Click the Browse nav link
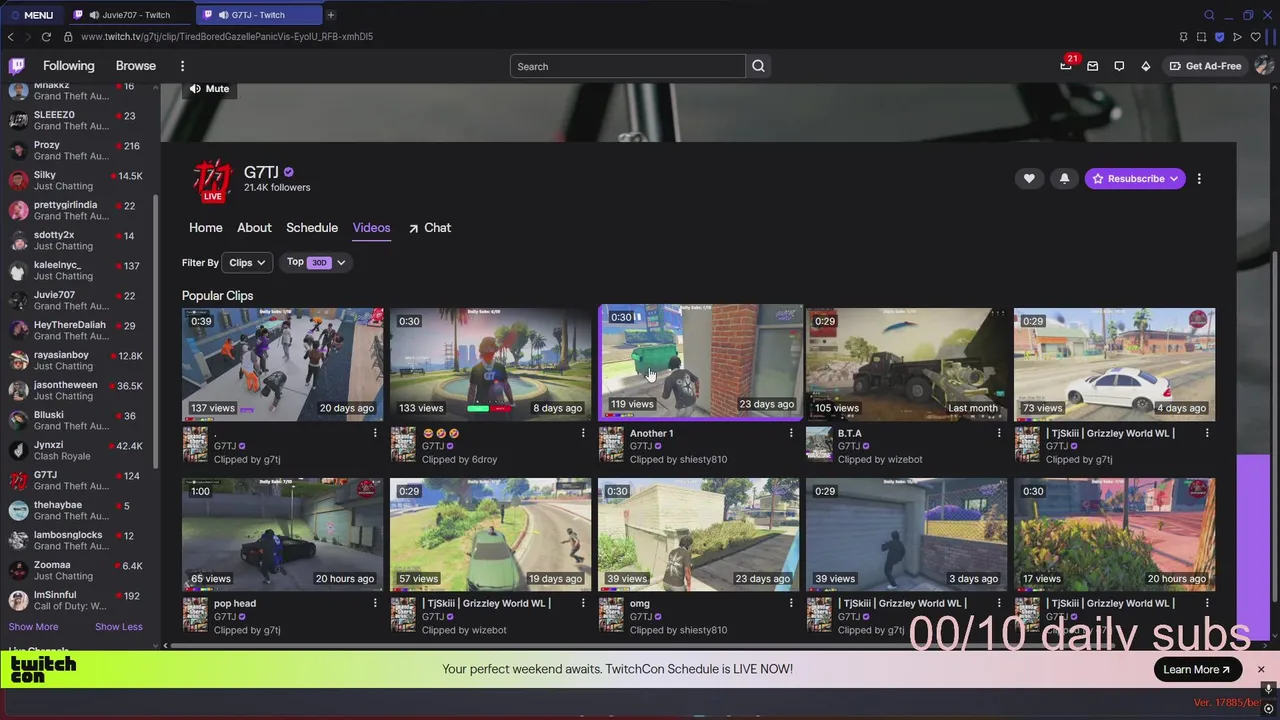The image size is (1280, 720). coord(136,66)
